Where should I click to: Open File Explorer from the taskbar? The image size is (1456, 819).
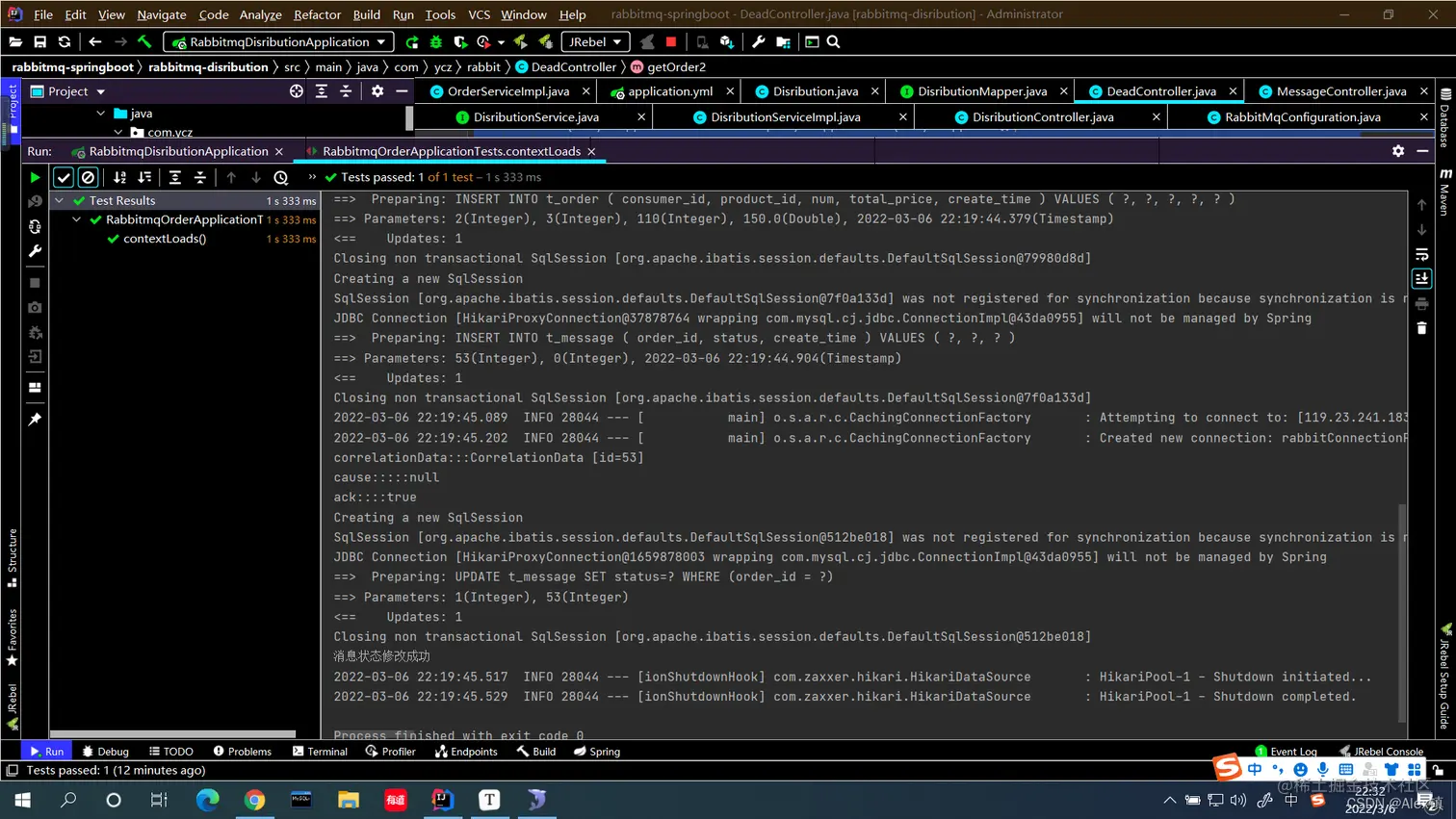349,800
